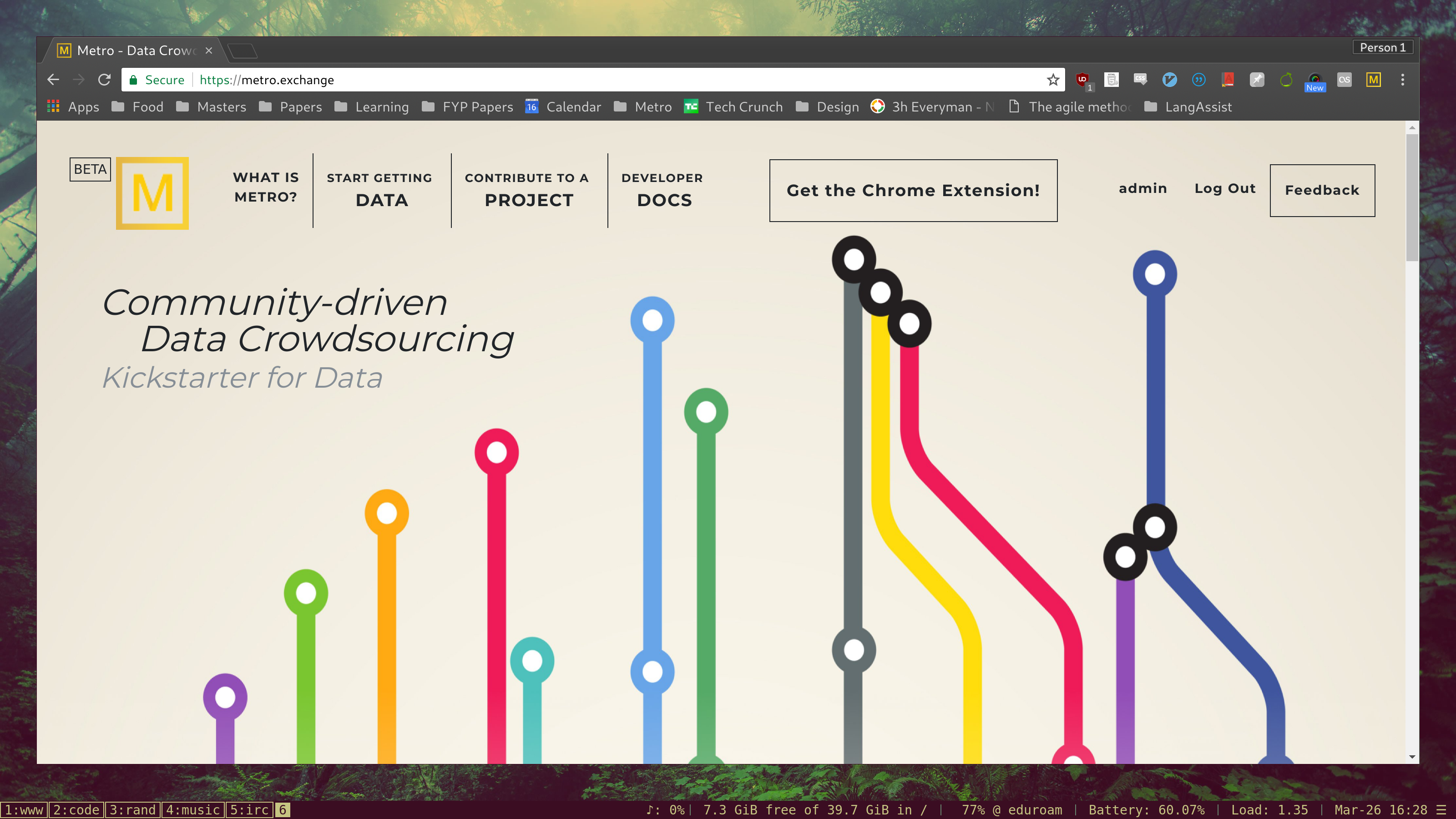Go to Start Getting Data
Viewport: 1456px width, 819px height.
click(379, 191)
